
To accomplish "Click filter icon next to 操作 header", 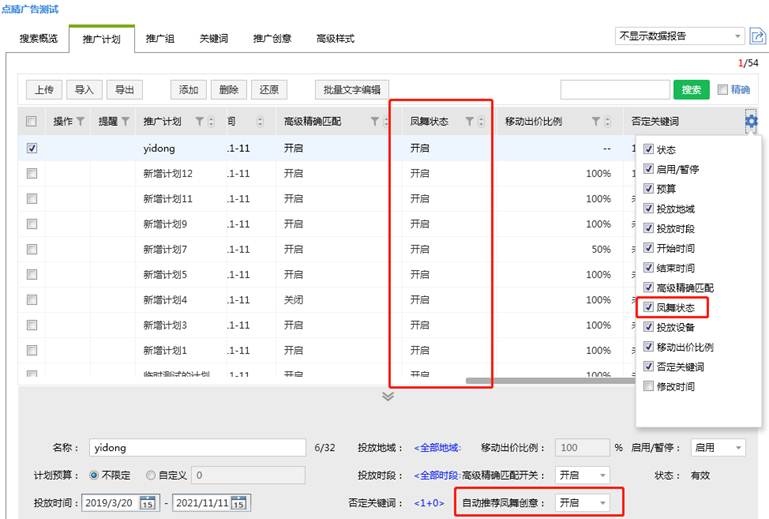I will 80,122.
